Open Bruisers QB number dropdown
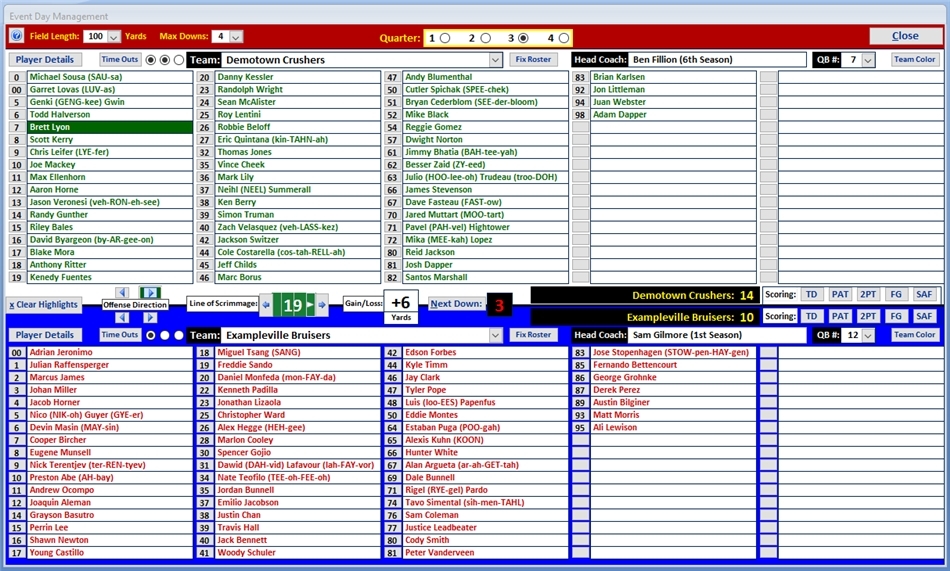 point(868,335)
